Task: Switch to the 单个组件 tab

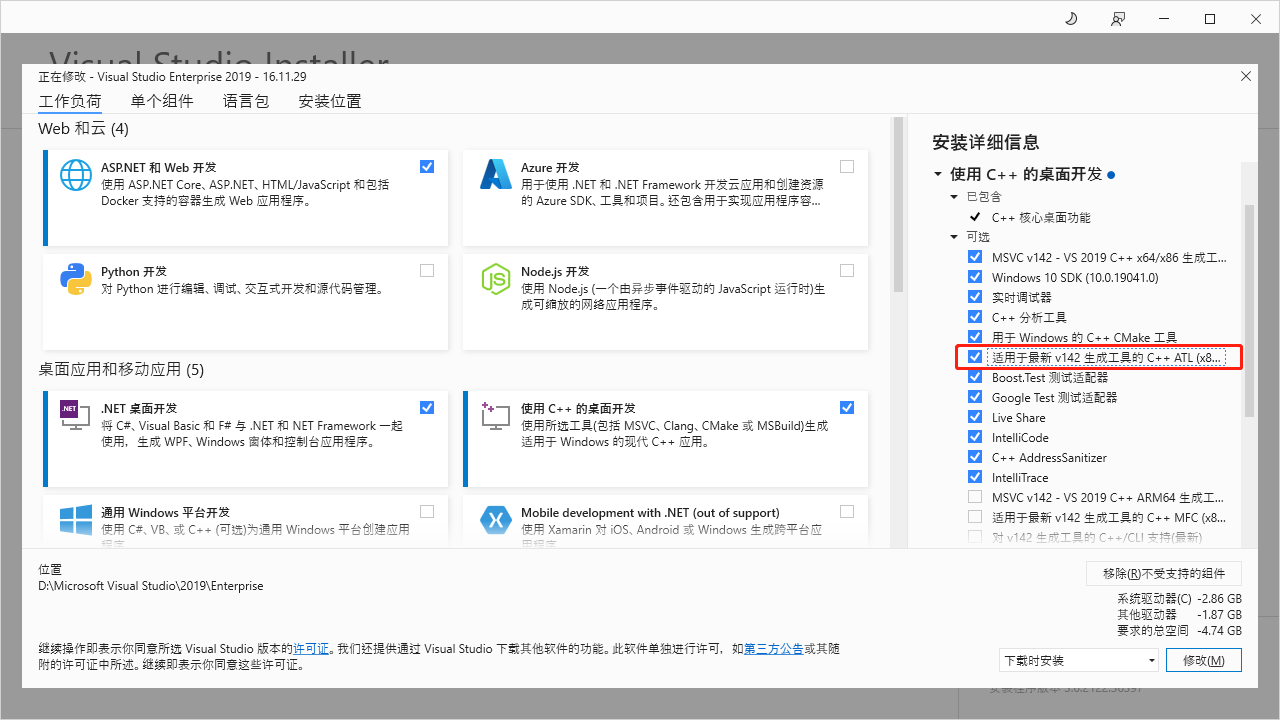Action: pos(161,101)
